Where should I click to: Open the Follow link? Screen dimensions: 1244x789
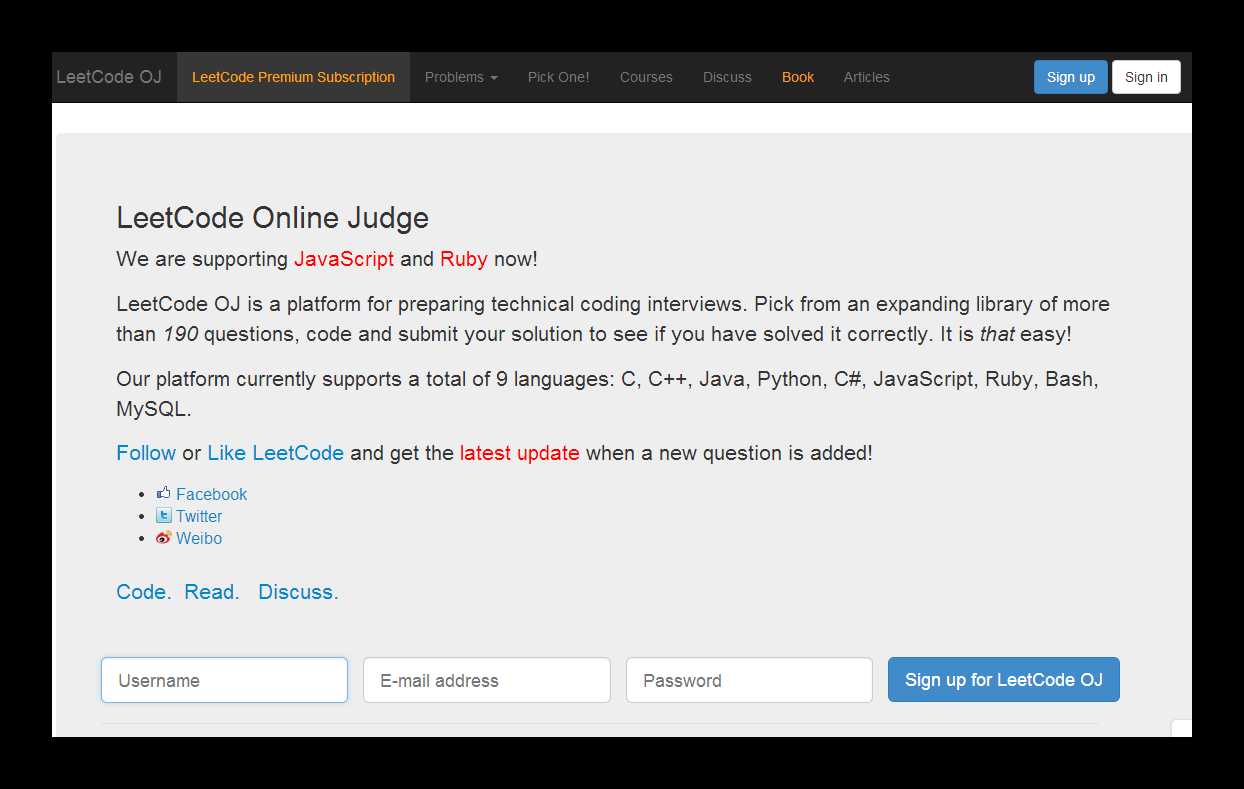coord(146,453)
